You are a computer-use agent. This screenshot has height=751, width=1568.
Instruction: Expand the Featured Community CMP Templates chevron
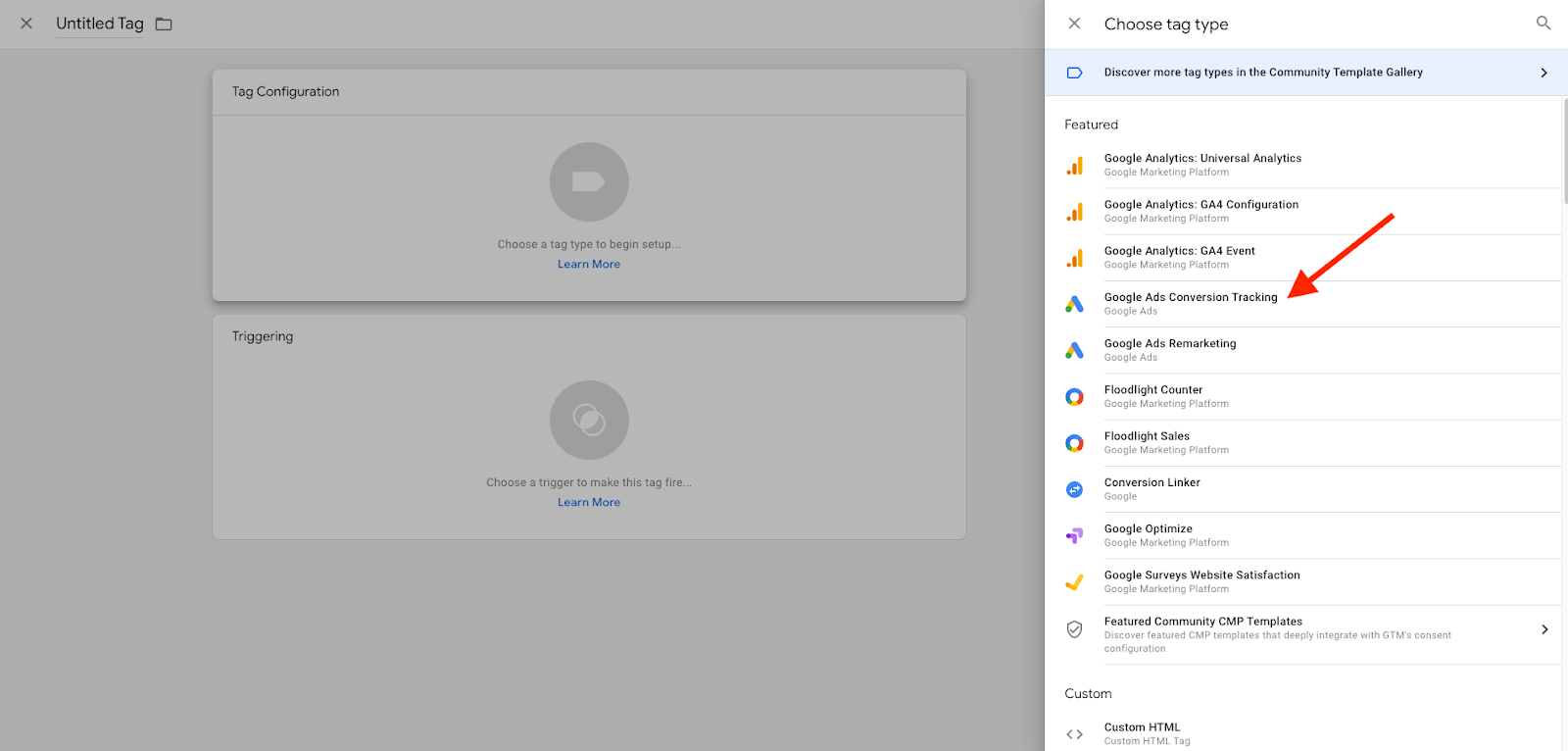[x=1544, y=629]
